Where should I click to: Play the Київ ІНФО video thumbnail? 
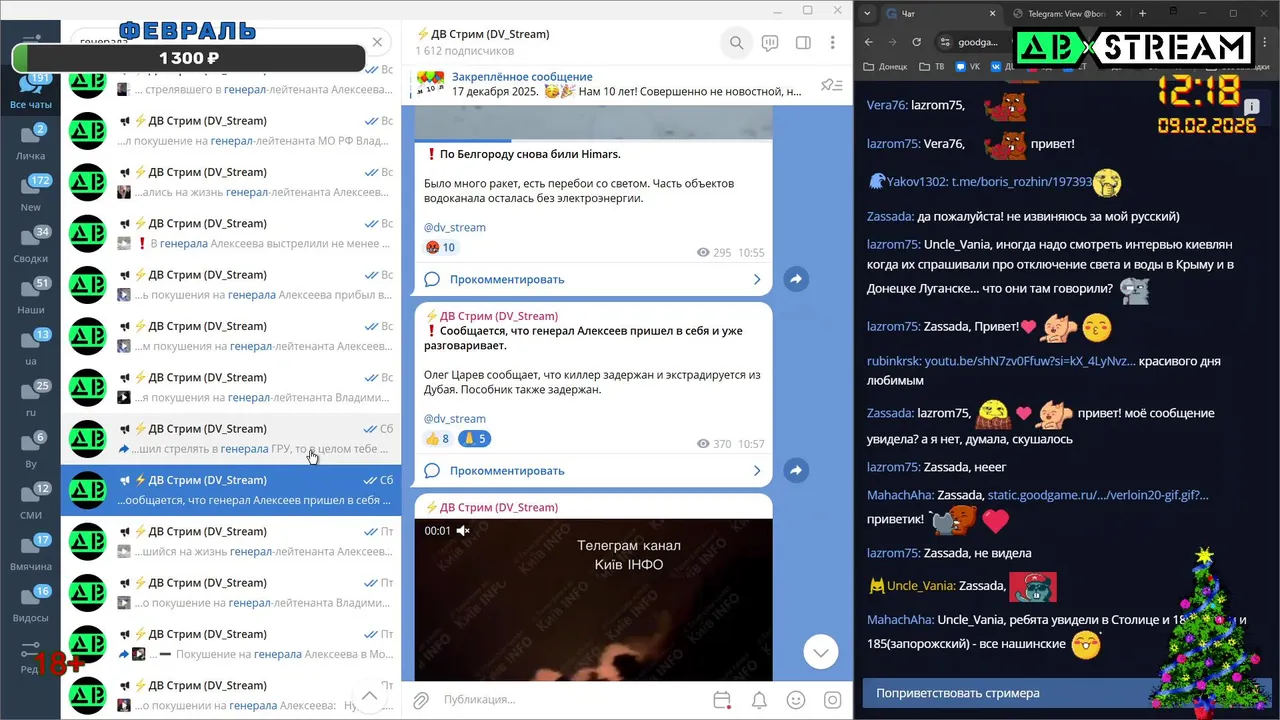(593, 600)
